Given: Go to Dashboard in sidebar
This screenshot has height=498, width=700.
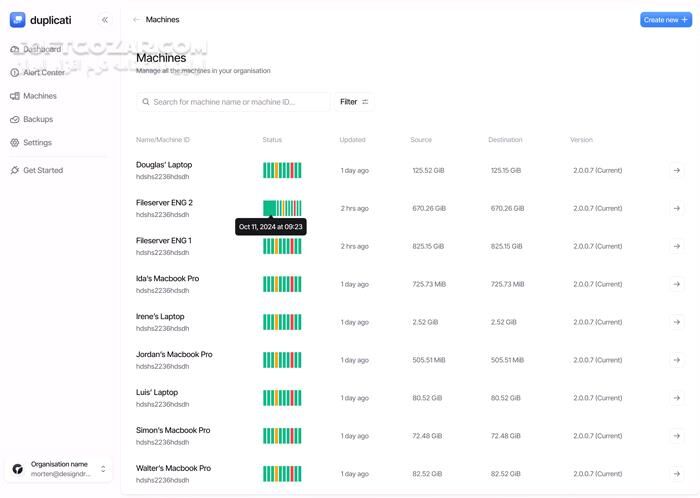Looking at the screenshot, I should [x=41, y=49].
